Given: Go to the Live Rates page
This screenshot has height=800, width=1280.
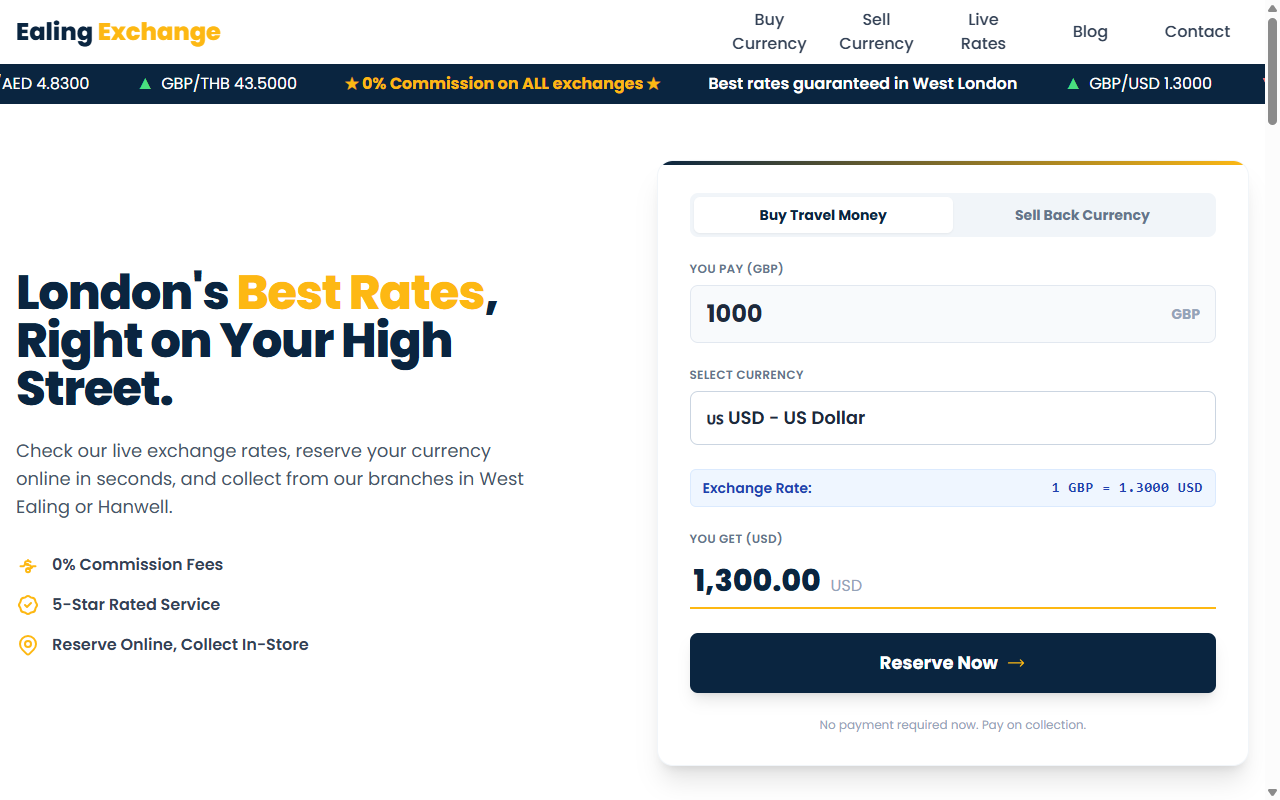Looking at the screenshot, I should click(x=983, y=32).
